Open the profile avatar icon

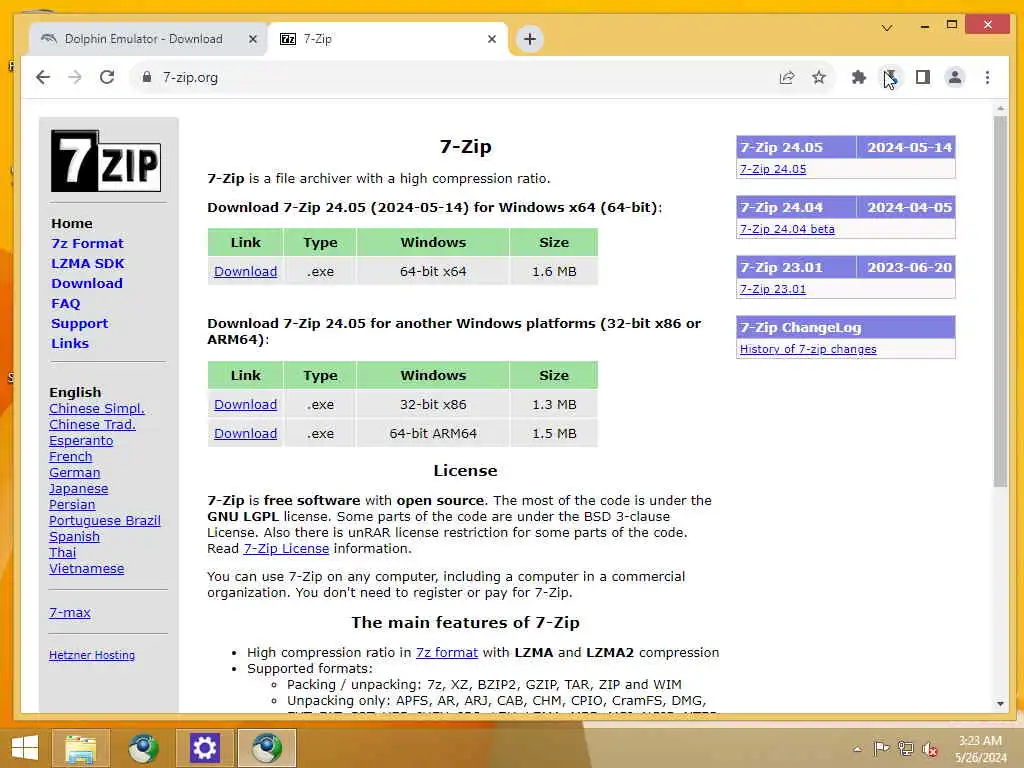(x=955, y=77)
